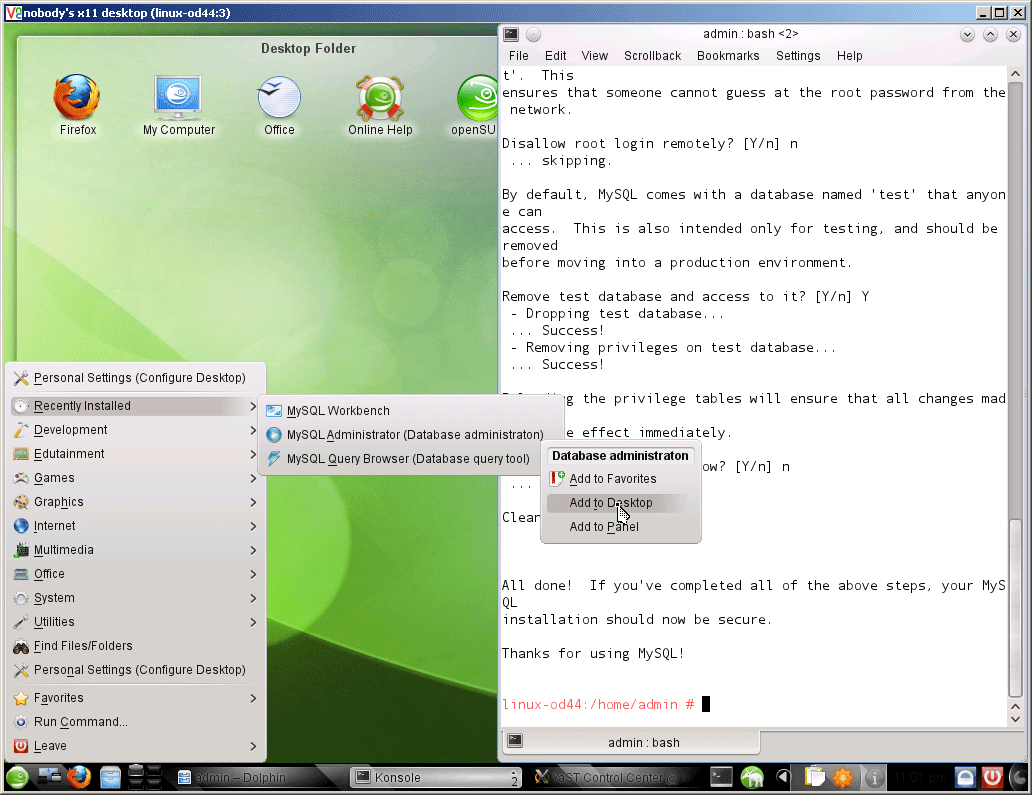Click the lock screen panel button

[964, 778]
